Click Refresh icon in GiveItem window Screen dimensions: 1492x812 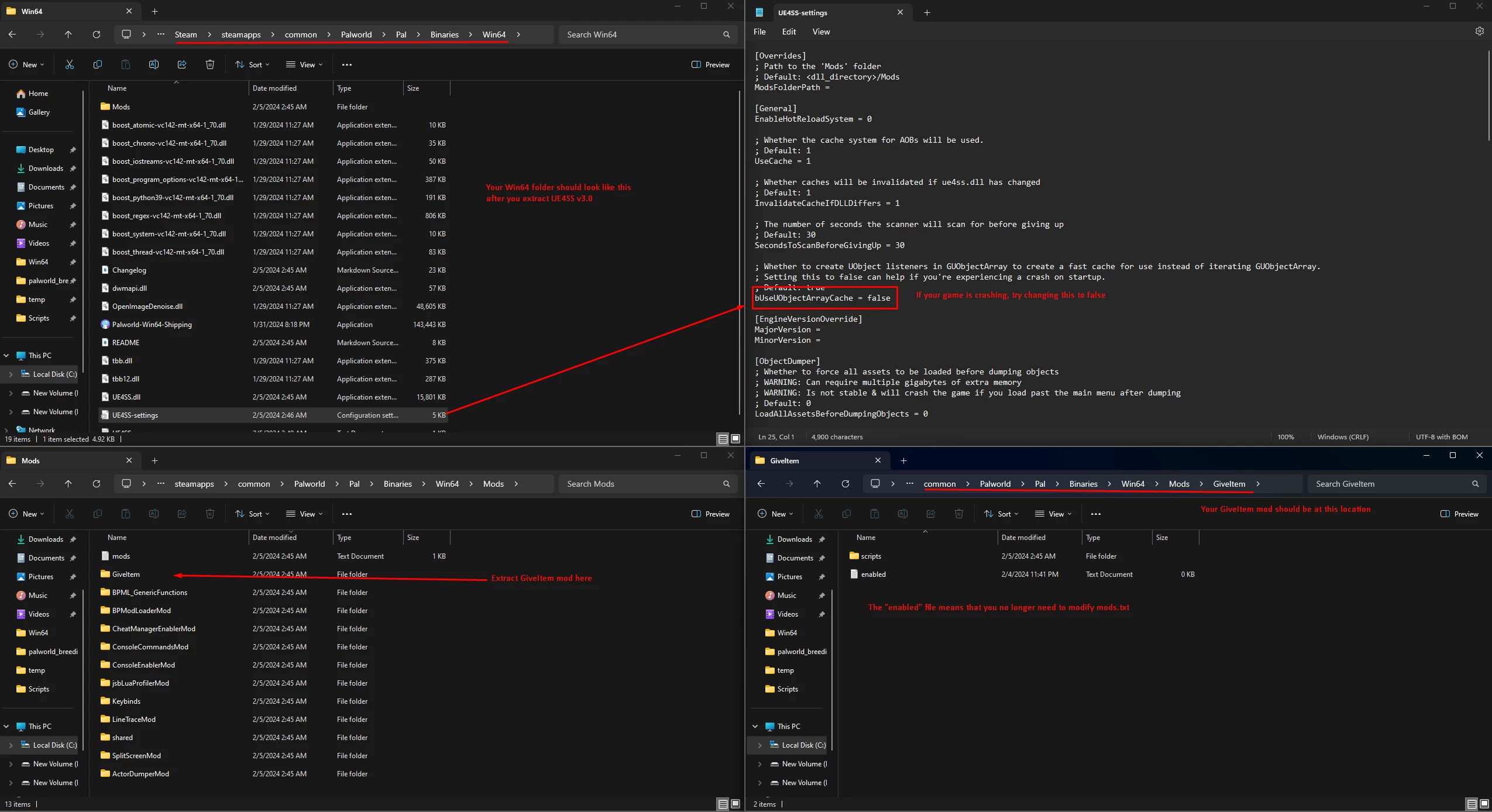pos(845,484)
